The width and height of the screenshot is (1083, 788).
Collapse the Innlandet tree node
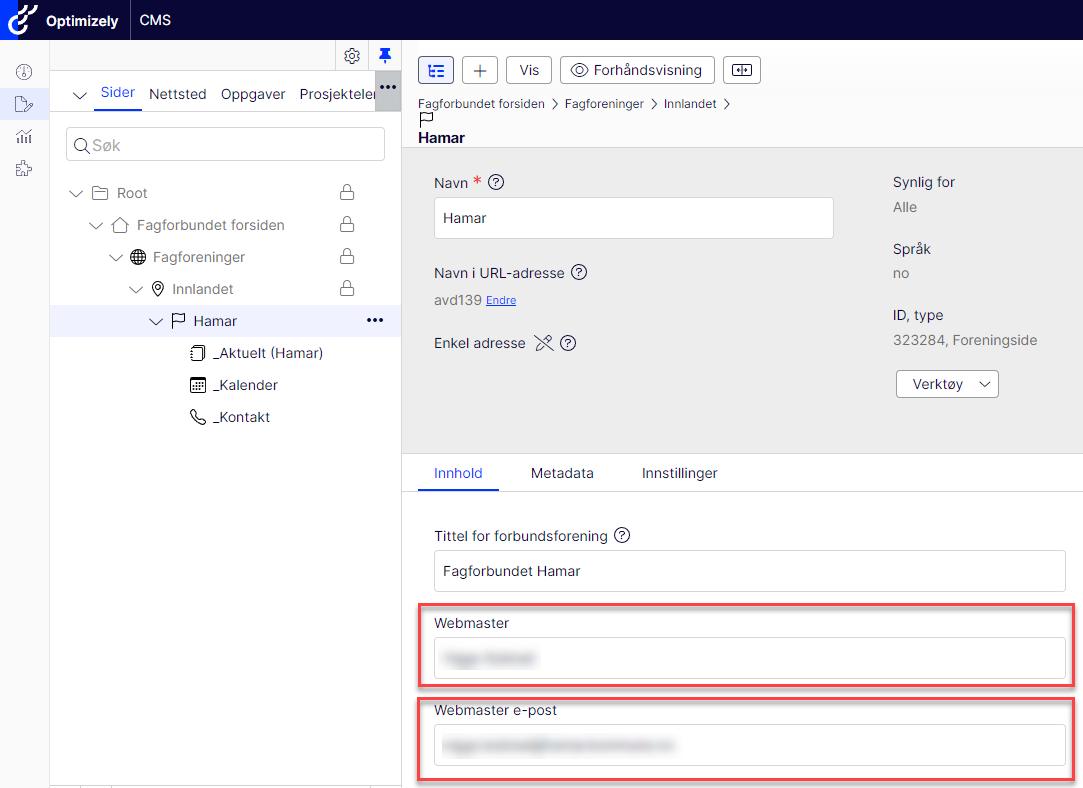tap(137, 289)
